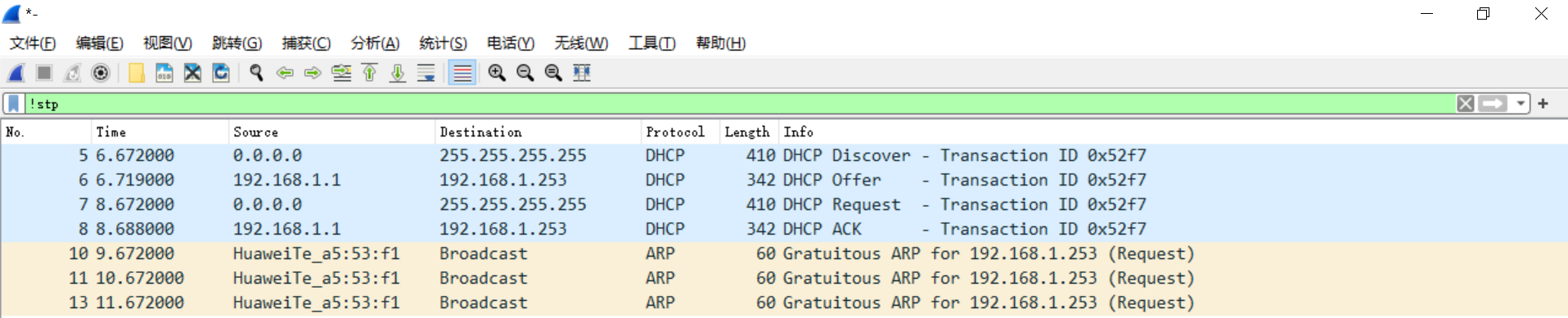Go forward to the next packet
This screenshot has height=318, width=1568.
(313, 73)
